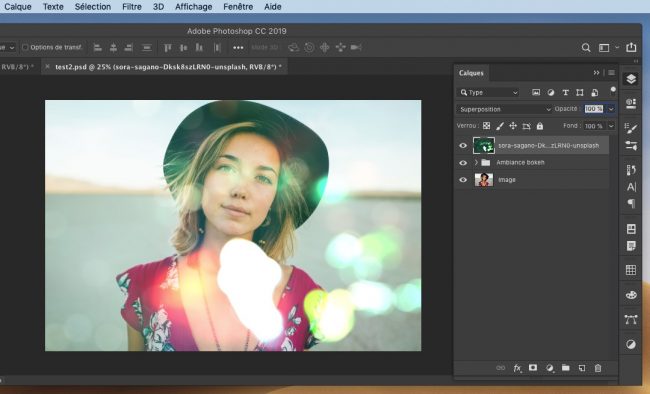Align bottom edges in options bar
The width and height of the screenshot is (650, 394).
pos(199,48)
